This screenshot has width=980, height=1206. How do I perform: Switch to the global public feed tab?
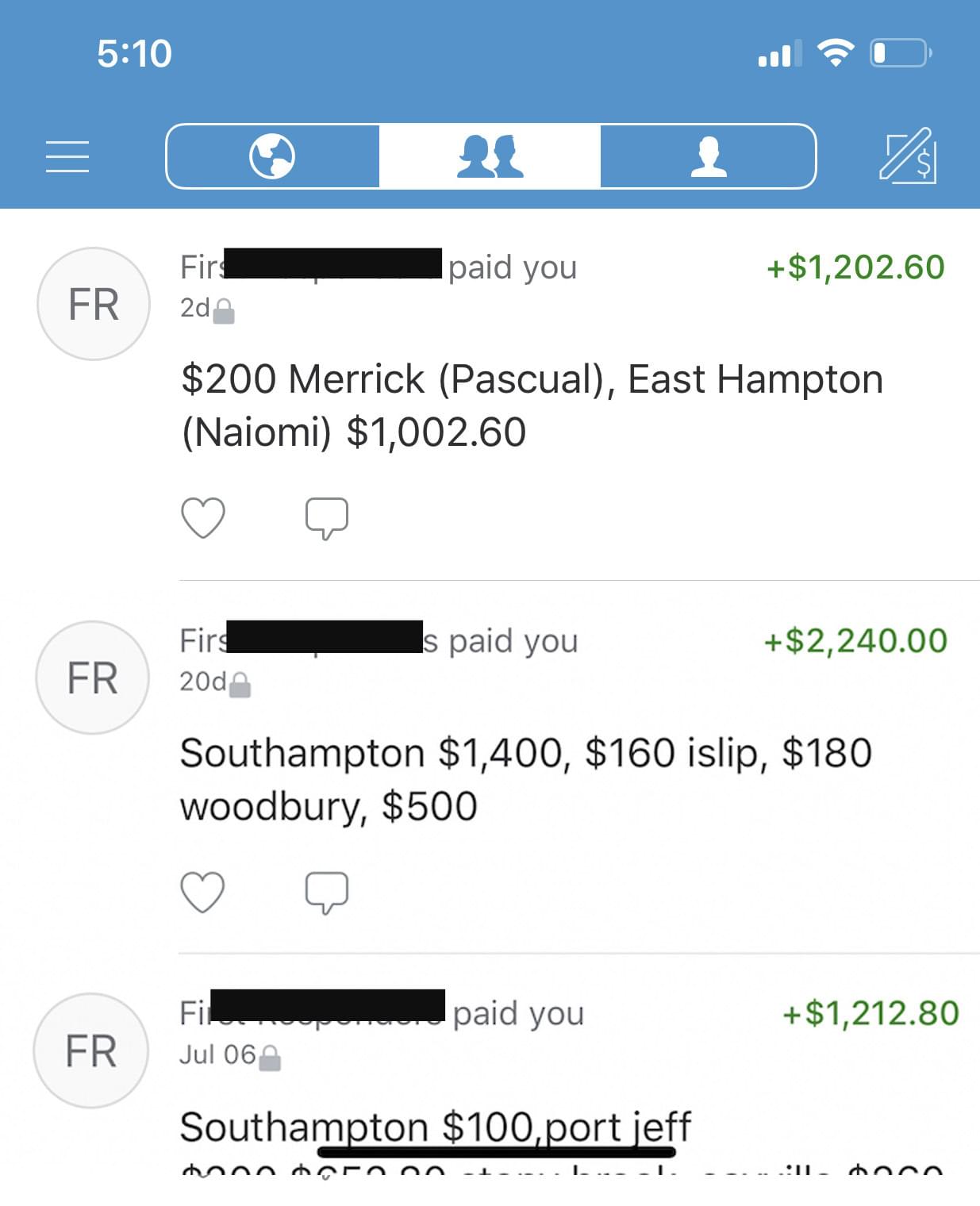(272, 156)
